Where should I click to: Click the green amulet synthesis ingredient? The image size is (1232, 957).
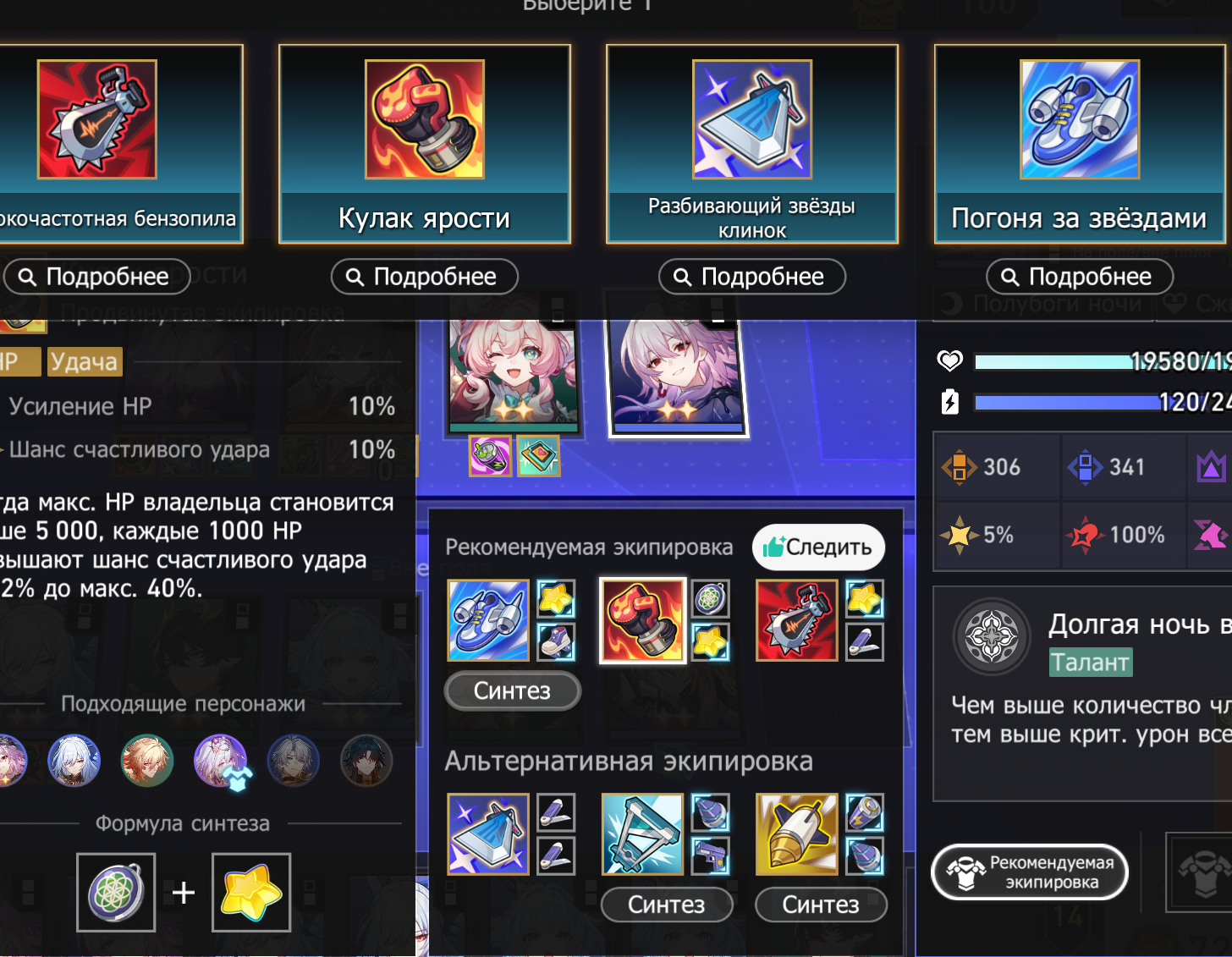(116, 893)
